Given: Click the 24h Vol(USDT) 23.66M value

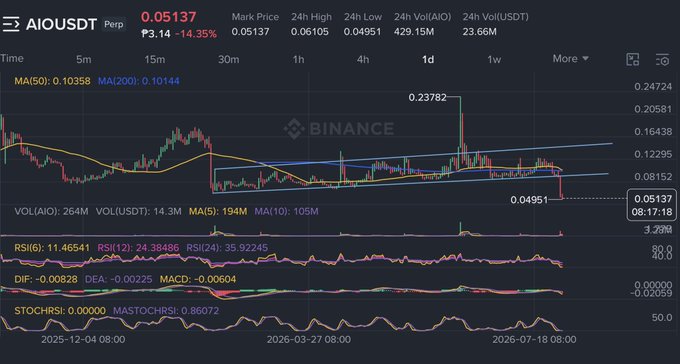Looking at the screenshot, I should click(x=479, y=32).
